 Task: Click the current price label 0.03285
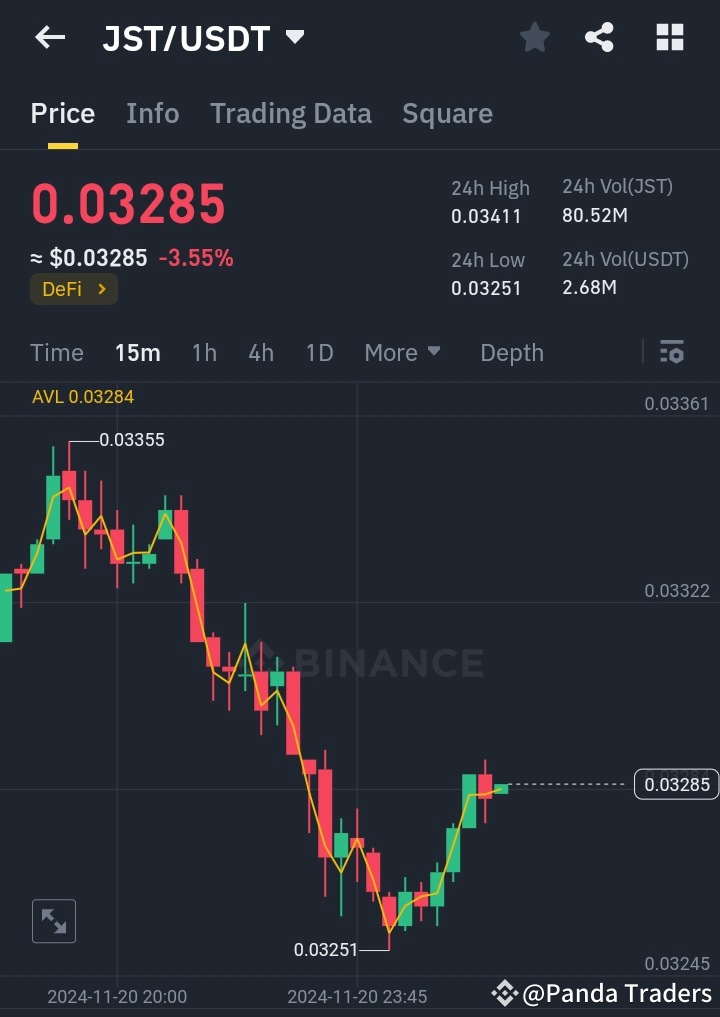click(x=676, y=785)
